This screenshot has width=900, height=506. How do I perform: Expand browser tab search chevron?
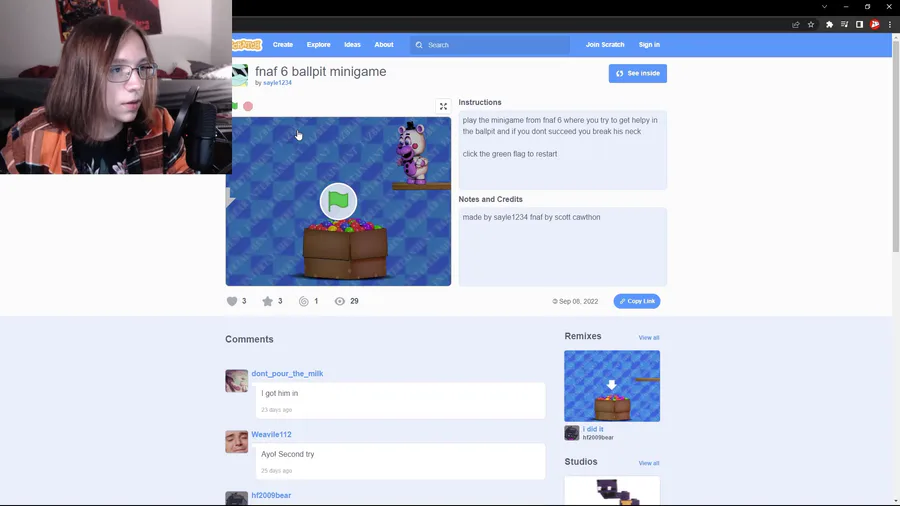point(824,7)
